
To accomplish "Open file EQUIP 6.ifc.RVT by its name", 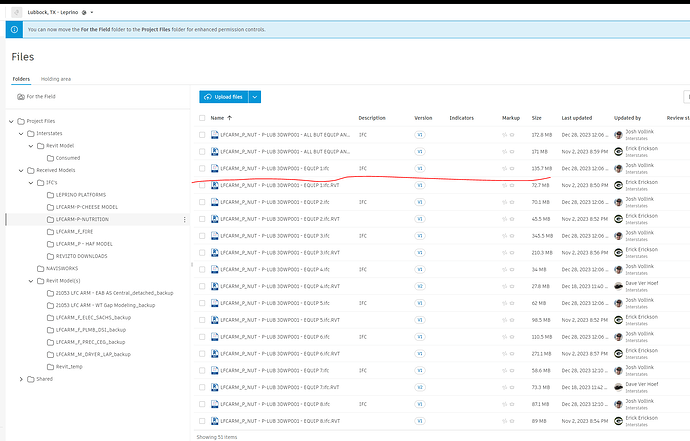I will click(280, 353).
